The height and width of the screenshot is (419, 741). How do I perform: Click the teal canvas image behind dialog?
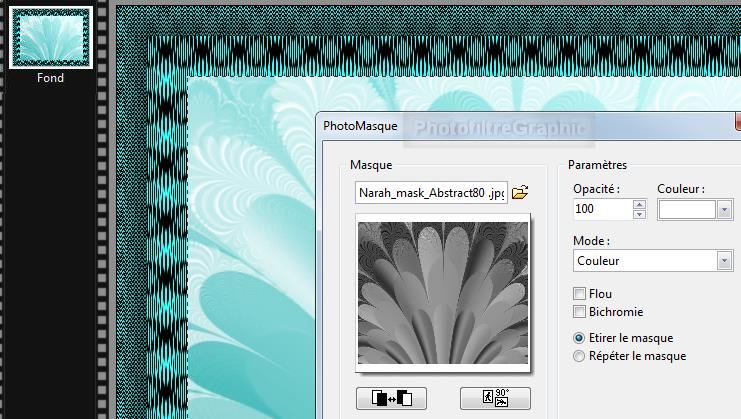[x=250, y=250]
